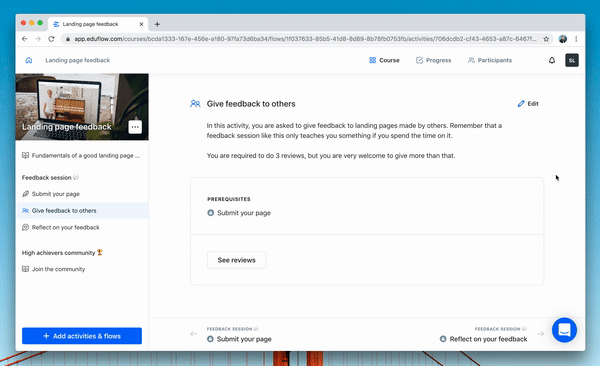The image size is (600, 366).
Task: Click the PREREQUISITES label
Action: [x=229, y=199]
